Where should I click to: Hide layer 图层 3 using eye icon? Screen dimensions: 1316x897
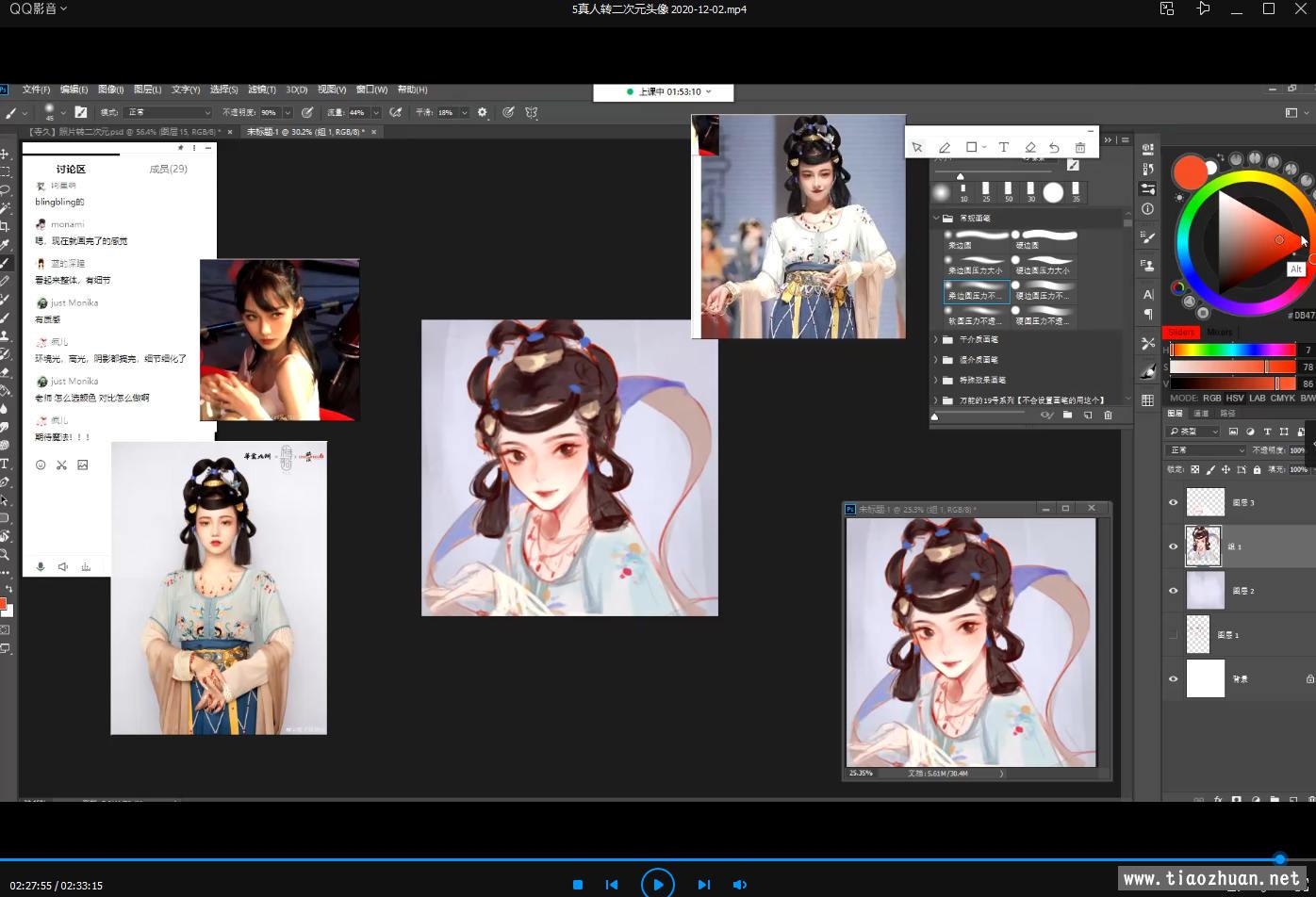(1173, 502)
